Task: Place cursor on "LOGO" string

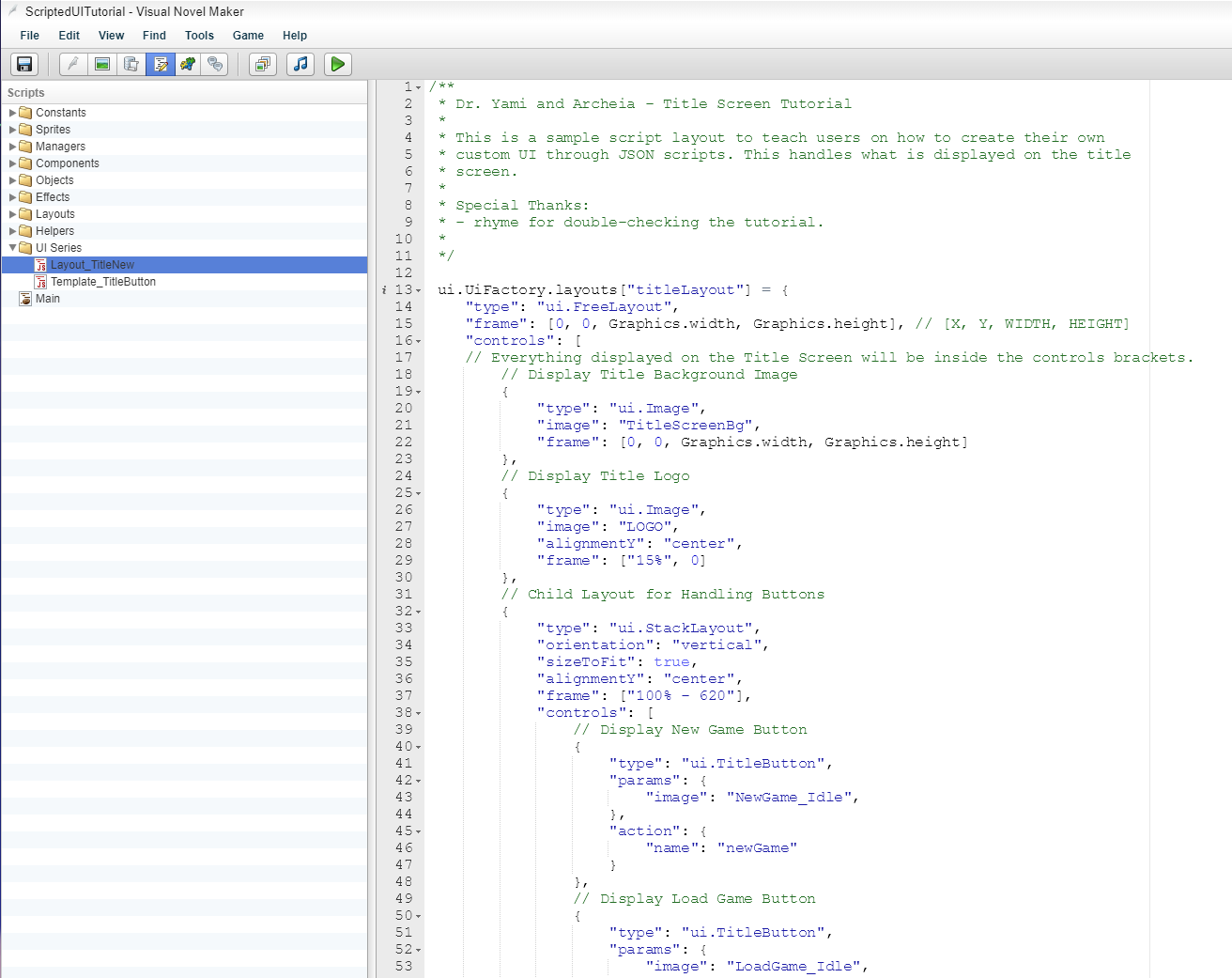Action: pos(645,527)
